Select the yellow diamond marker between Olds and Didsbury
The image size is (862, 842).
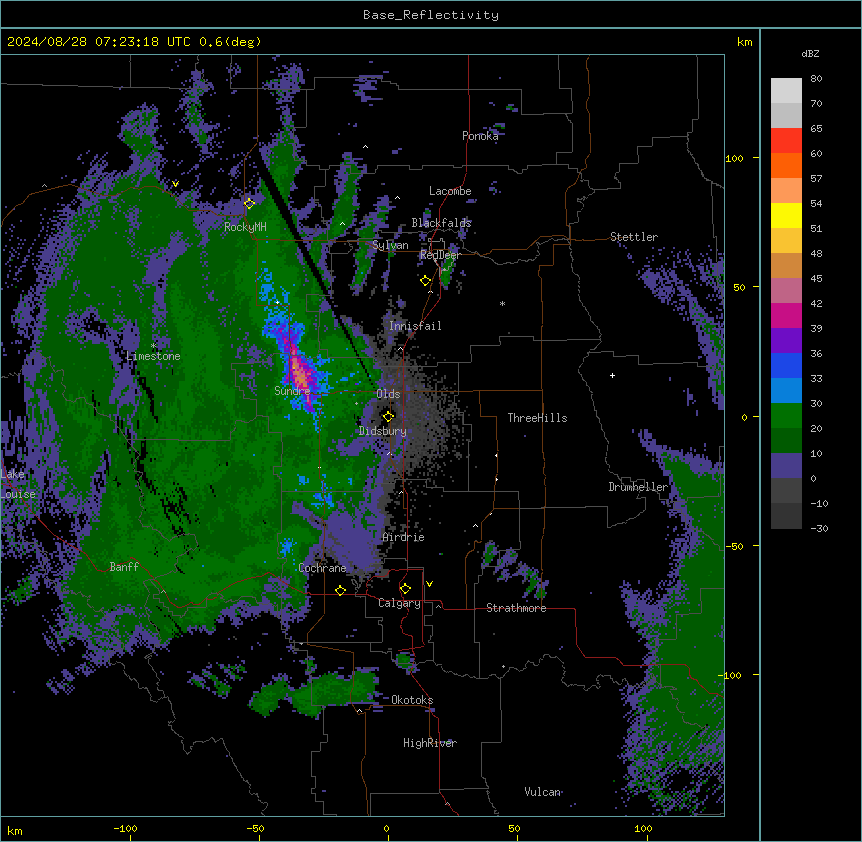tap(389, 416)
